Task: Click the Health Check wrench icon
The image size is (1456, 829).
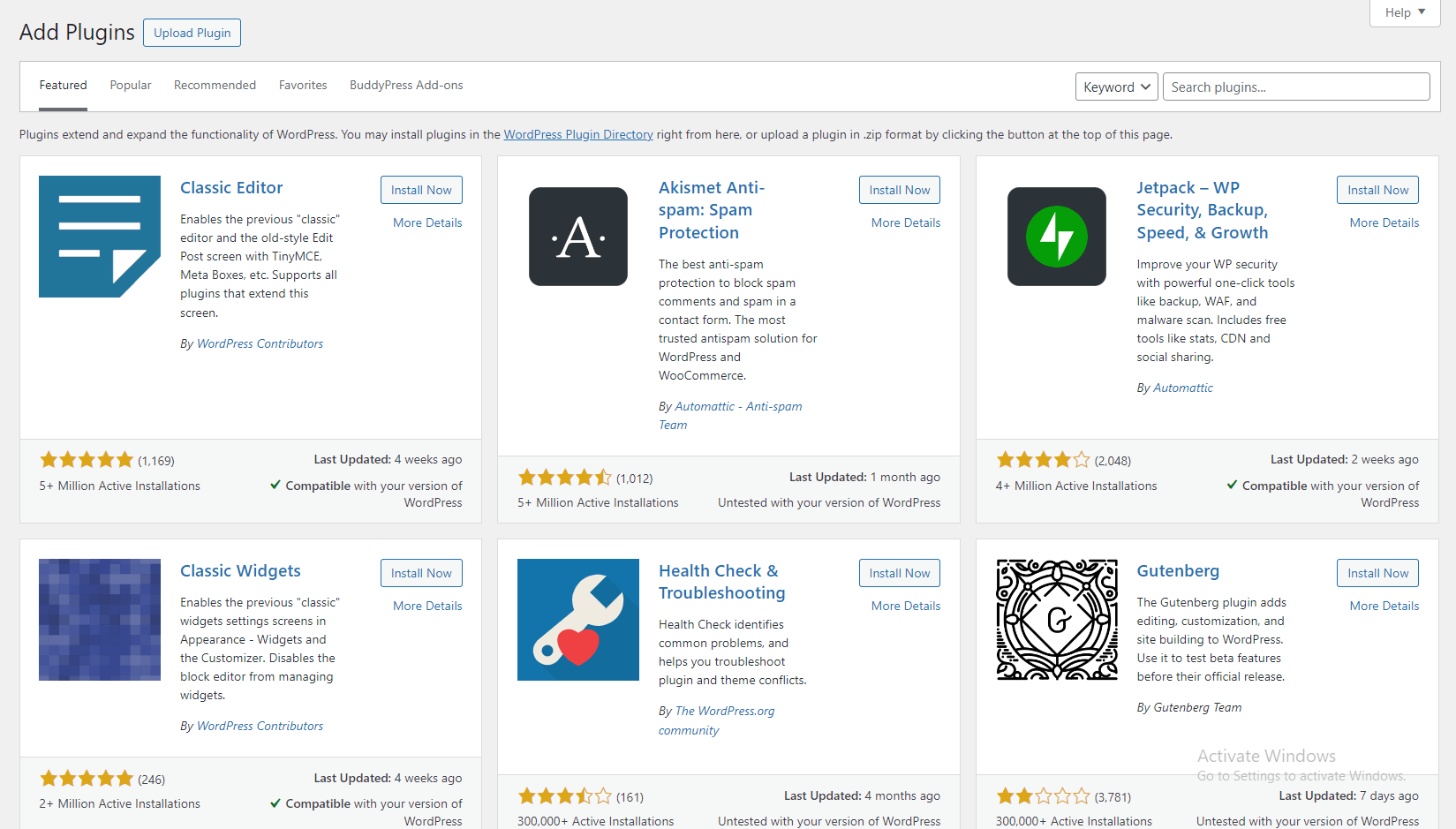Action: pos(578,620)
